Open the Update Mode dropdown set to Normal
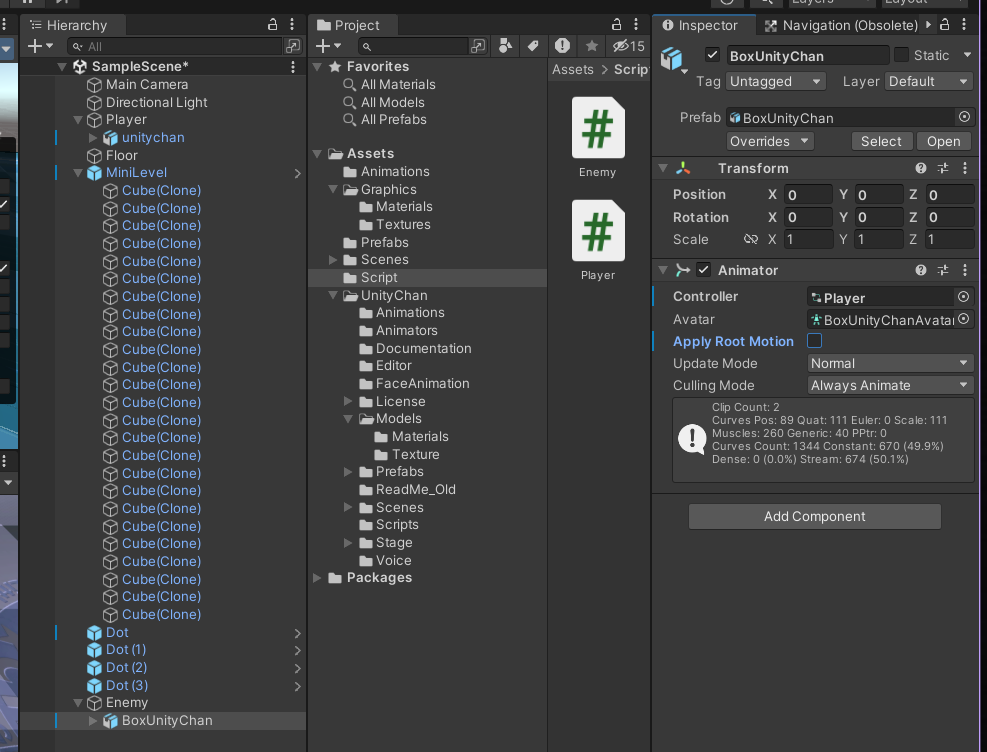The image size is (987, 752). 889,363
